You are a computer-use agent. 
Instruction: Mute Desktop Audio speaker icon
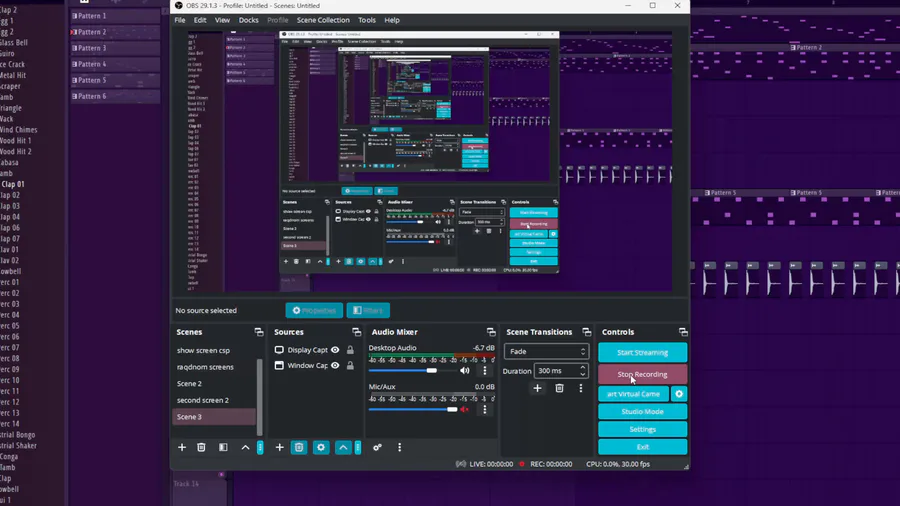point(464,371)
